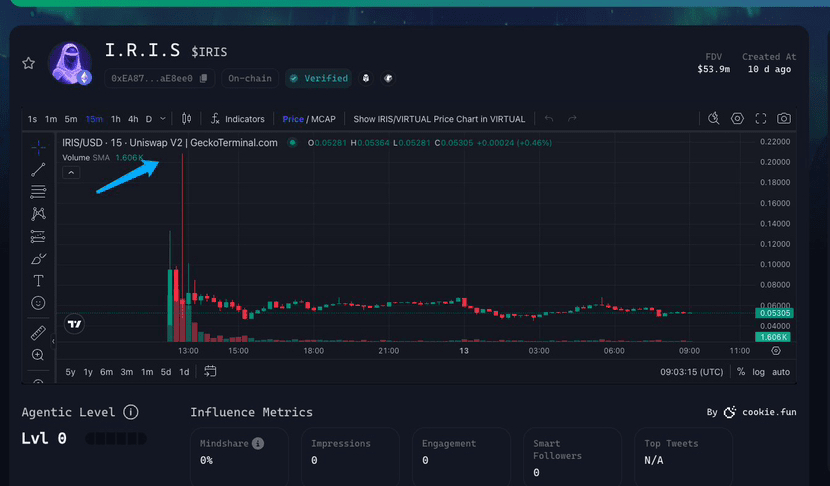Toggle chart between Price and MCAP
Image resolution: width=830 pixels, height=486 pixels.
[x=309, y=119]
